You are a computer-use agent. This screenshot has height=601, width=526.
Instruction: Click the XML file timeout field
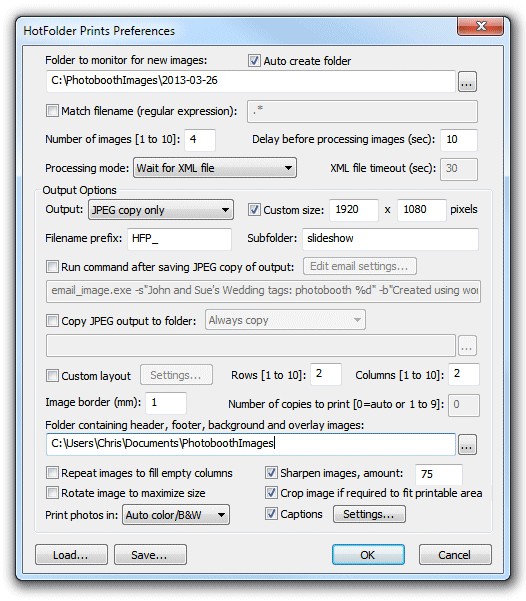click(x=459, y=169)
